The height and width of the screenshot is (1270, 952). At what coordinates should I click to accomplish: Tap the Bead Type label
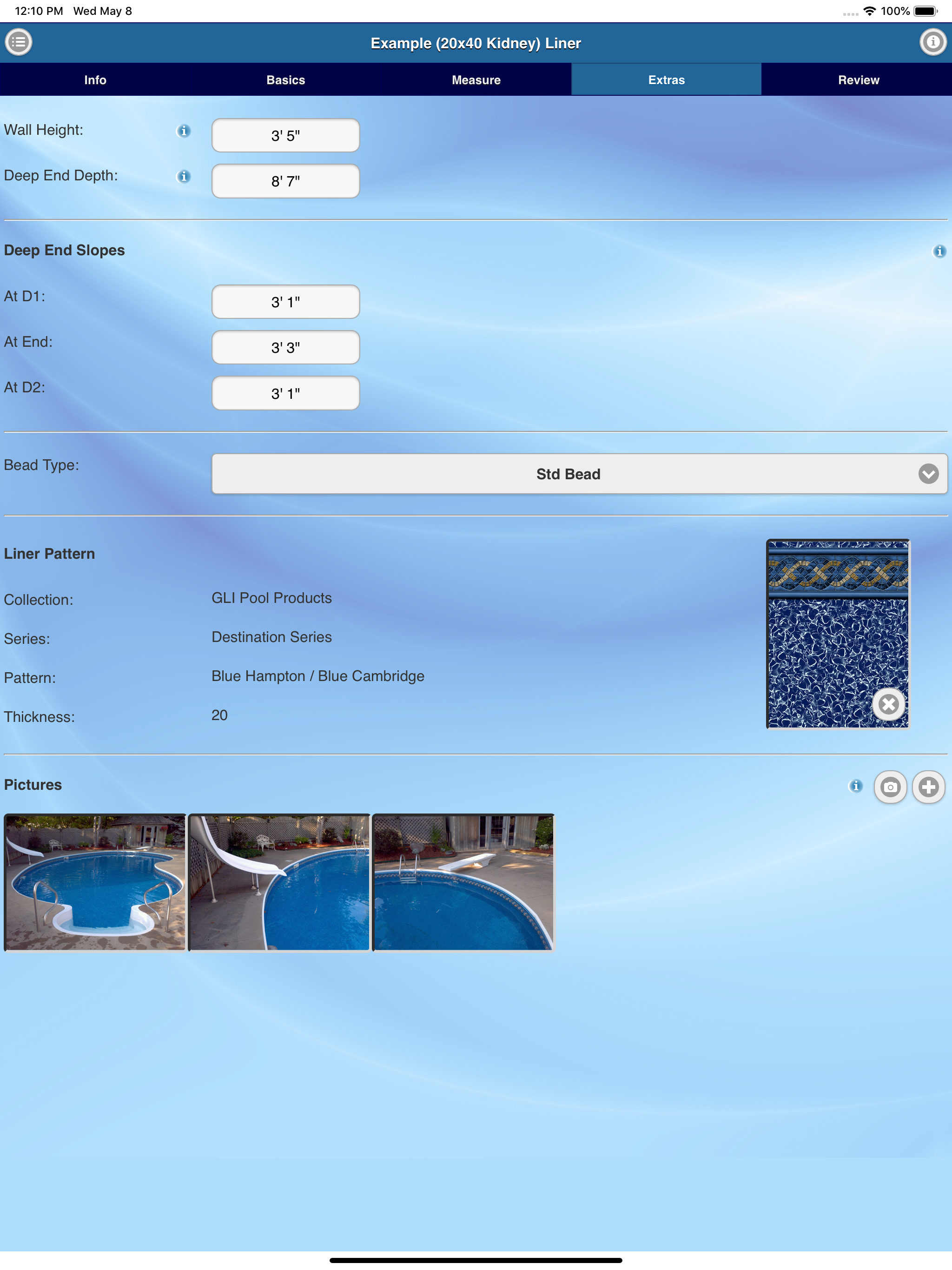41,466
